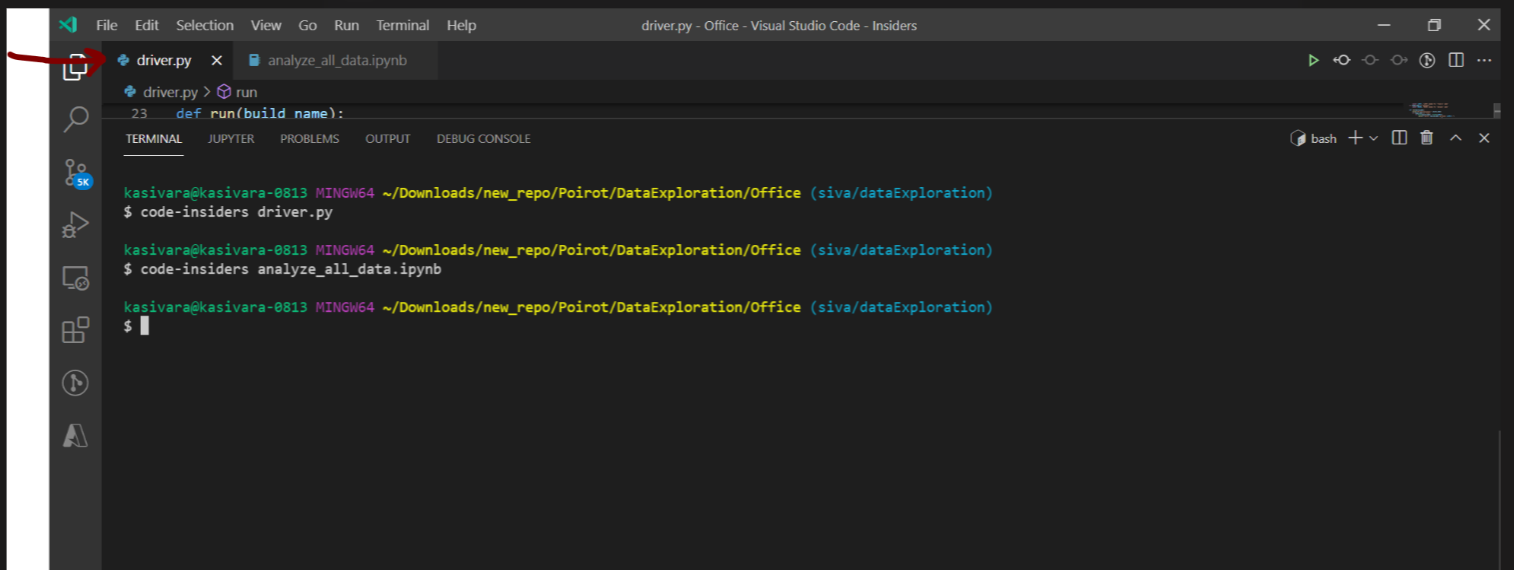1514x570 pixels.
Task: Click the 'code-insiders analyze_all_data.ipynb' command text
Action: 291,269
